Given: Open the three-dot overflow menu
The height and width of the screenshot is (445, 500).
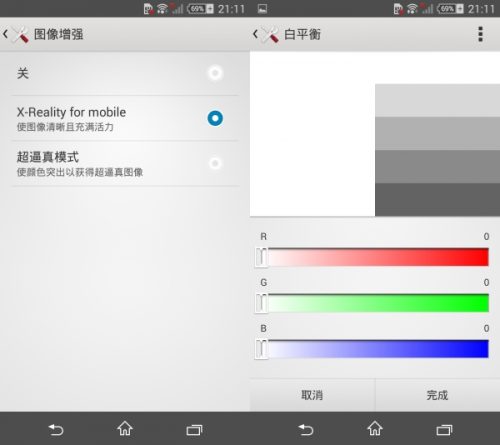Looking at the screenshot, I should tap(480, 34).
